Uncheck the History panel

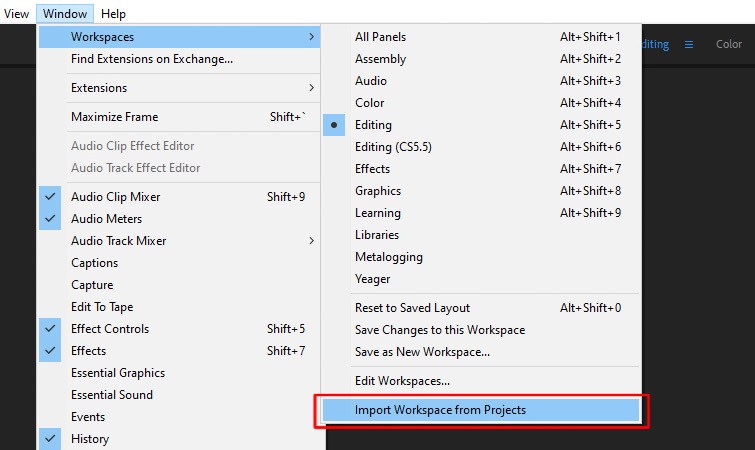[x=179, y=439]
